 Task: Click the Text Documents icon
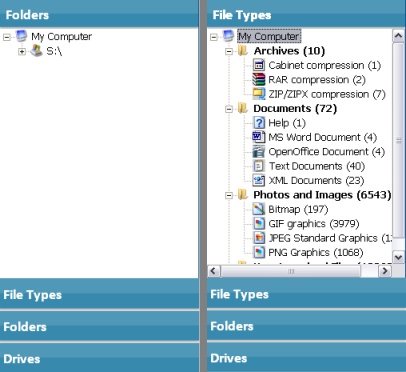click(x=259, y=166)
